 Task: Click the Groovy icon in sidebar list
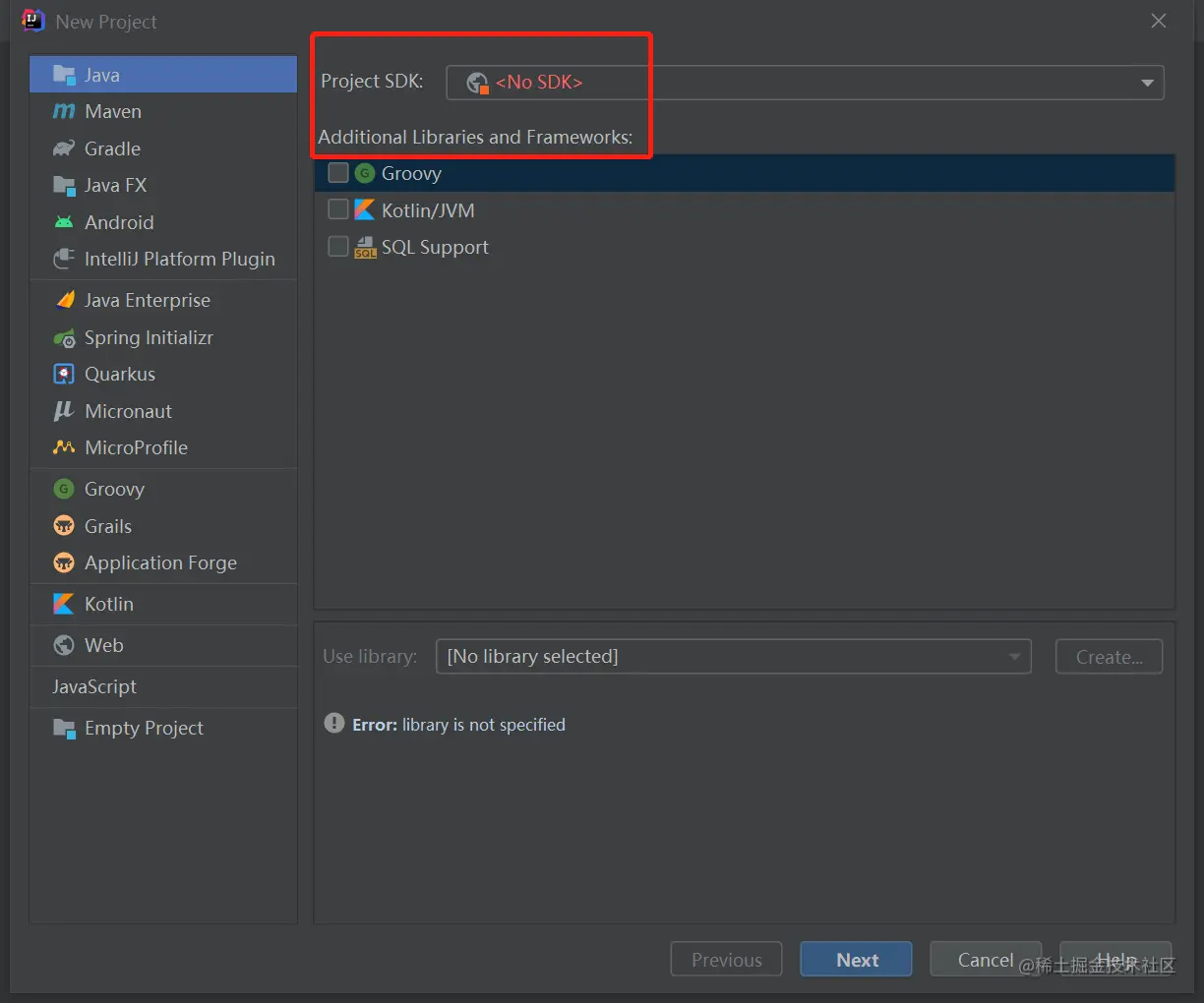pos(64,489)
